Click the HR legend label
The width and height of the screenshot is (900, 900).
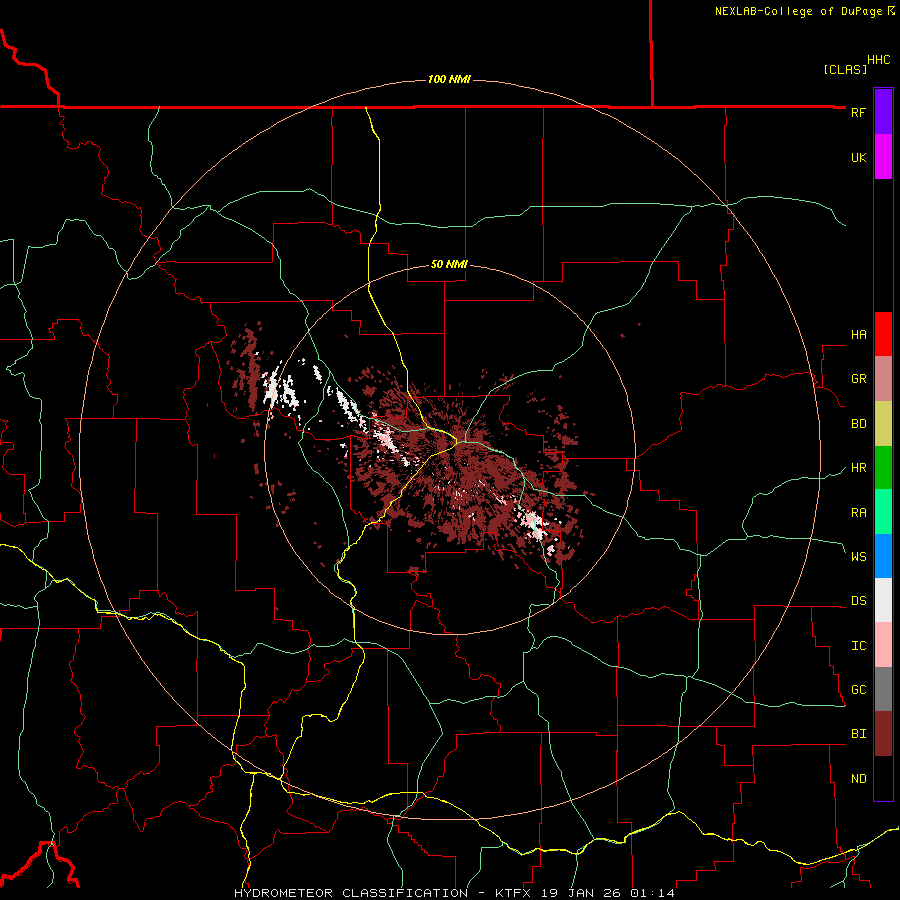pyautogui.click(x=858, y=468)
